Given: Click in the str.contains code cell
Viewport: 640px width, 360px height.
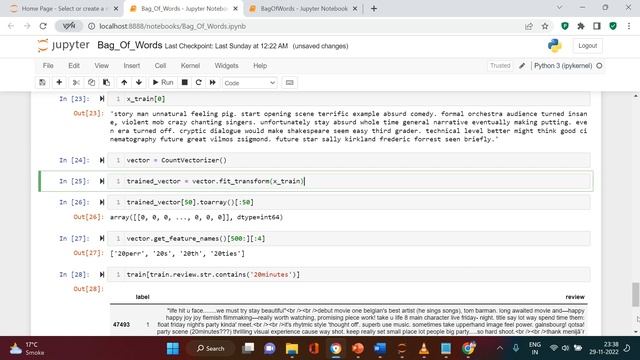Looking at the screenshot, I should (x=349, y=275).
